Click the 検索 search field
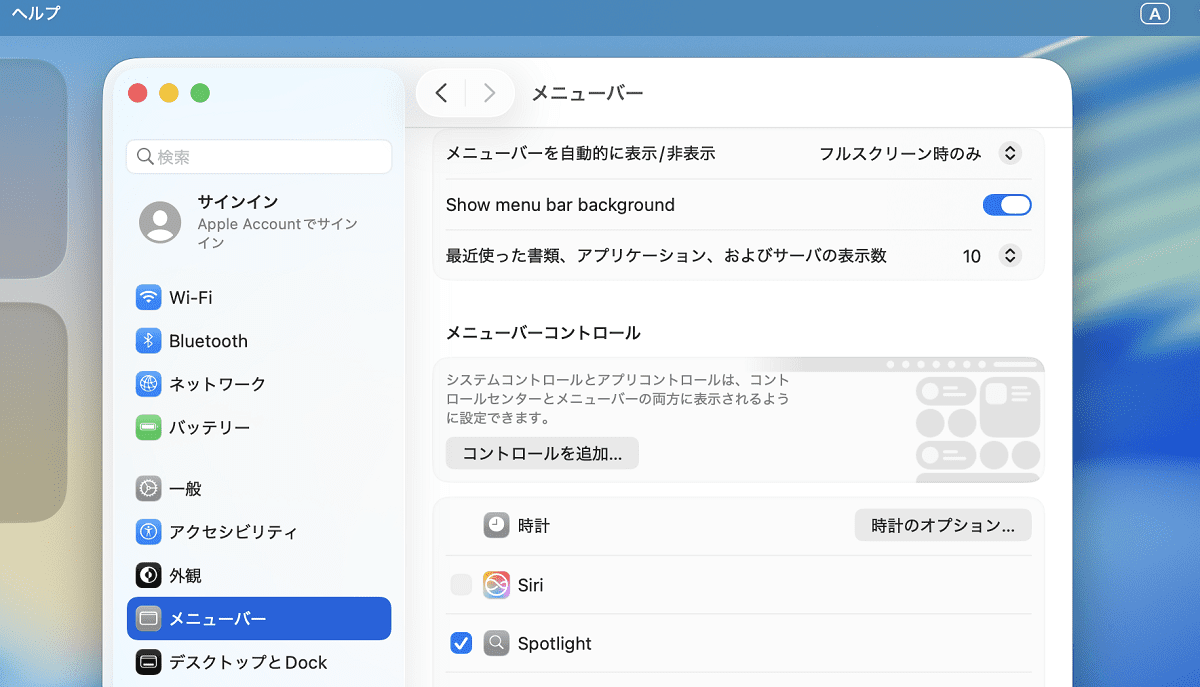The image size is (1200, 687). pyautogui.click(x=259, y=157)
